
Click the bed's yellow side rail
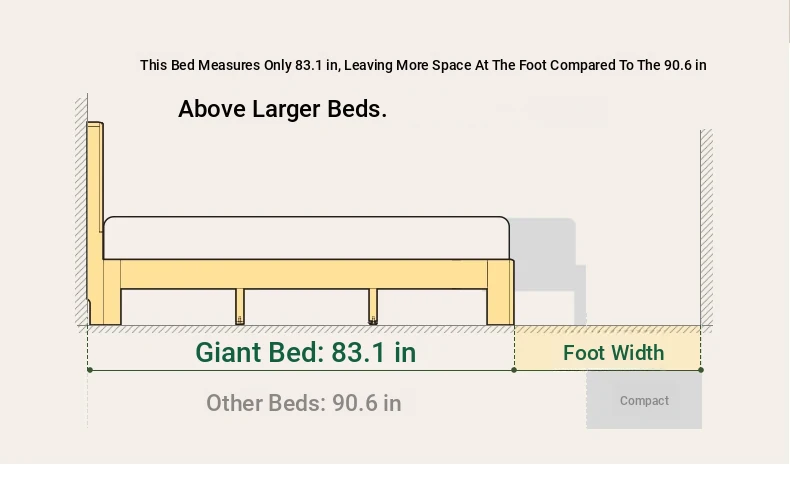(304, 274)
